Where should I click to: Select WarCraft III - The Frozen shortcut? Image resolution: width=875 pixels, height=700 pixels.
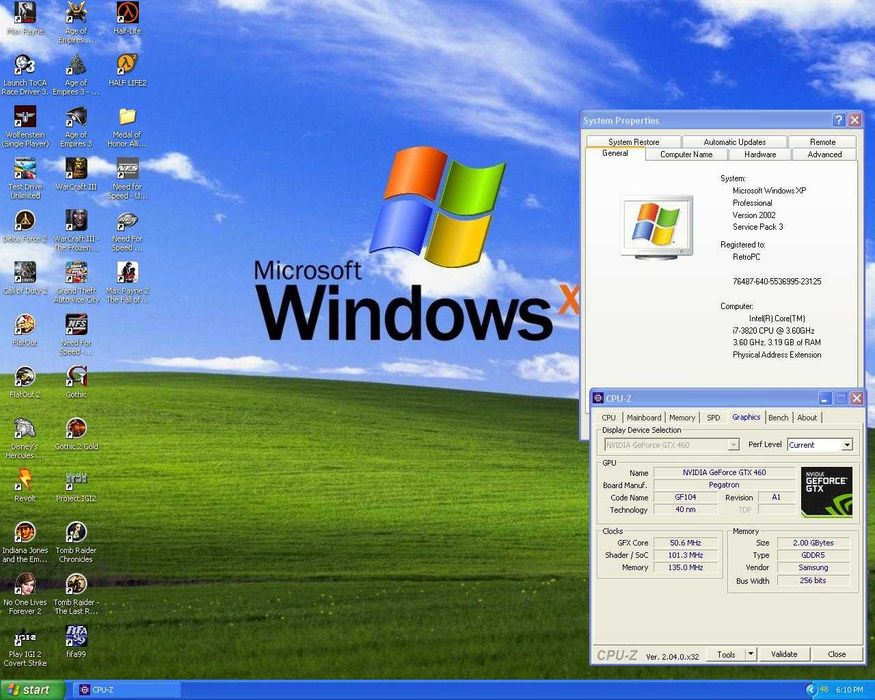pyautogui.click(x=76, y=231)
